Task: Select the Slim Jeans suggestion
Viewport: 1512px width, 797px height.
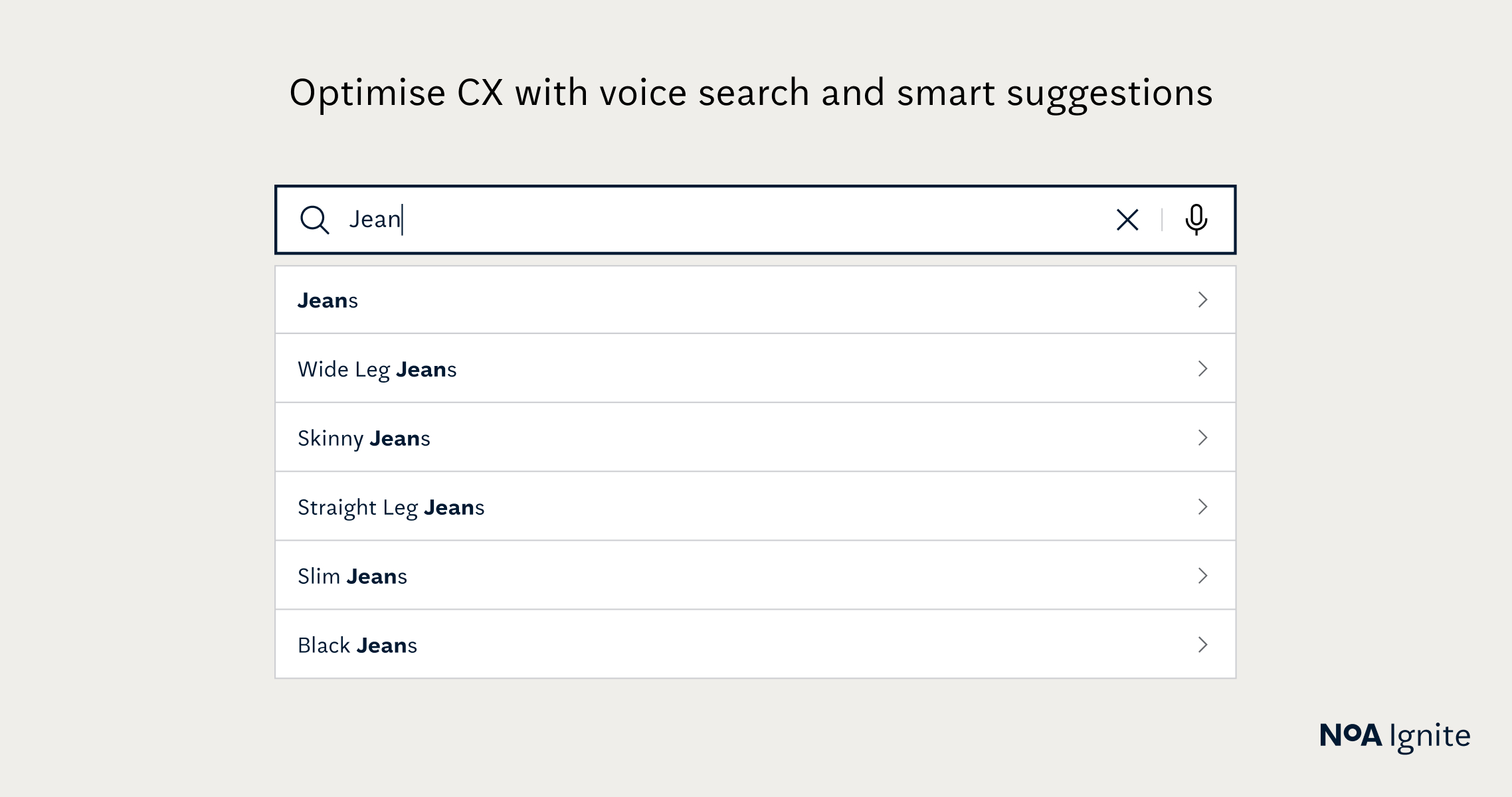Action: pyautogui.click(x=756, y=575)
